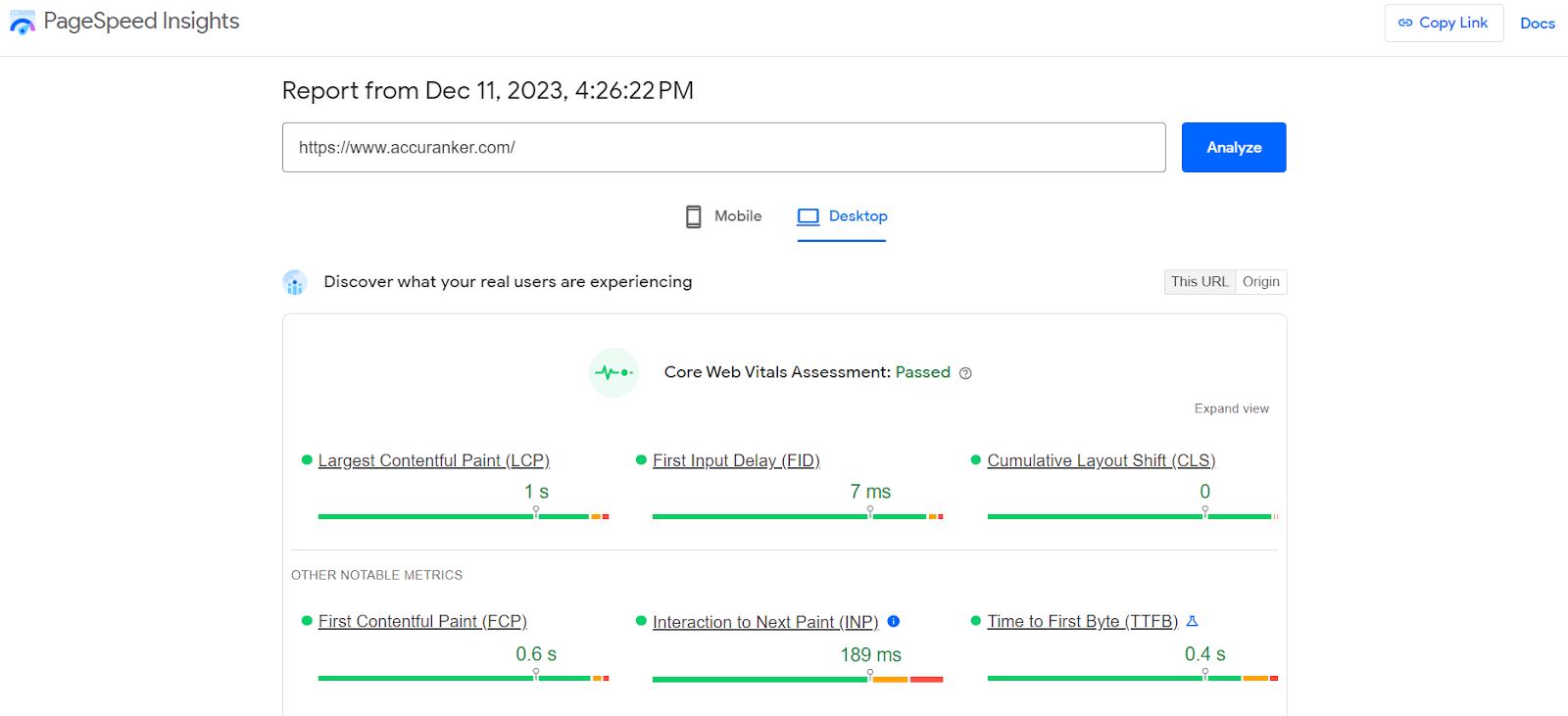1568x716 pixels.
Task: Click the CLS value '0'
Action: click(x=1205, y=492)
